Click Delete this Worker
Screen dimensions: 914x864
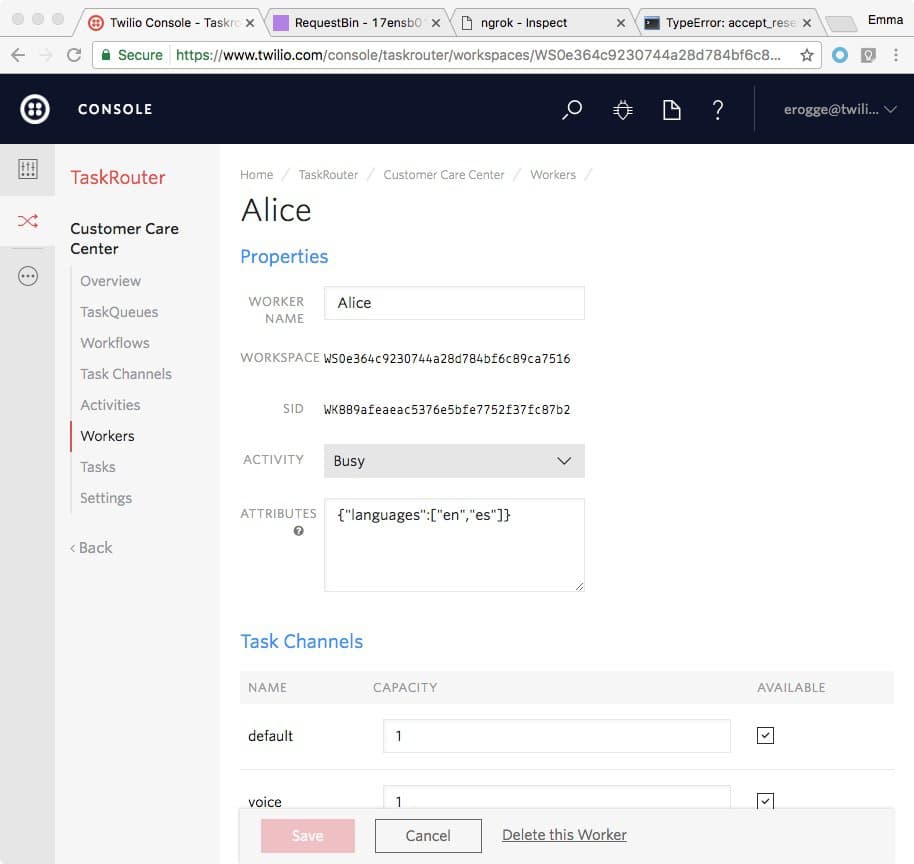click(564, 834)
